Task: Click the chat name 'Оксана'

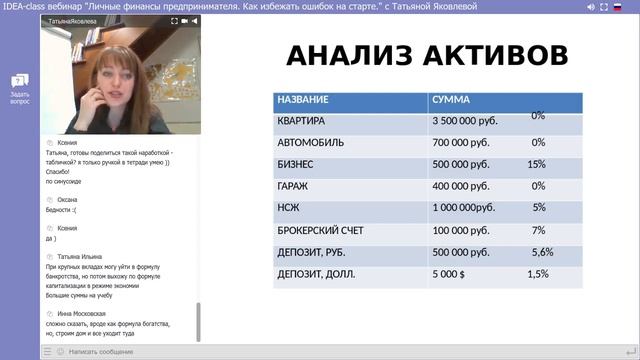Action: (67, 200)
